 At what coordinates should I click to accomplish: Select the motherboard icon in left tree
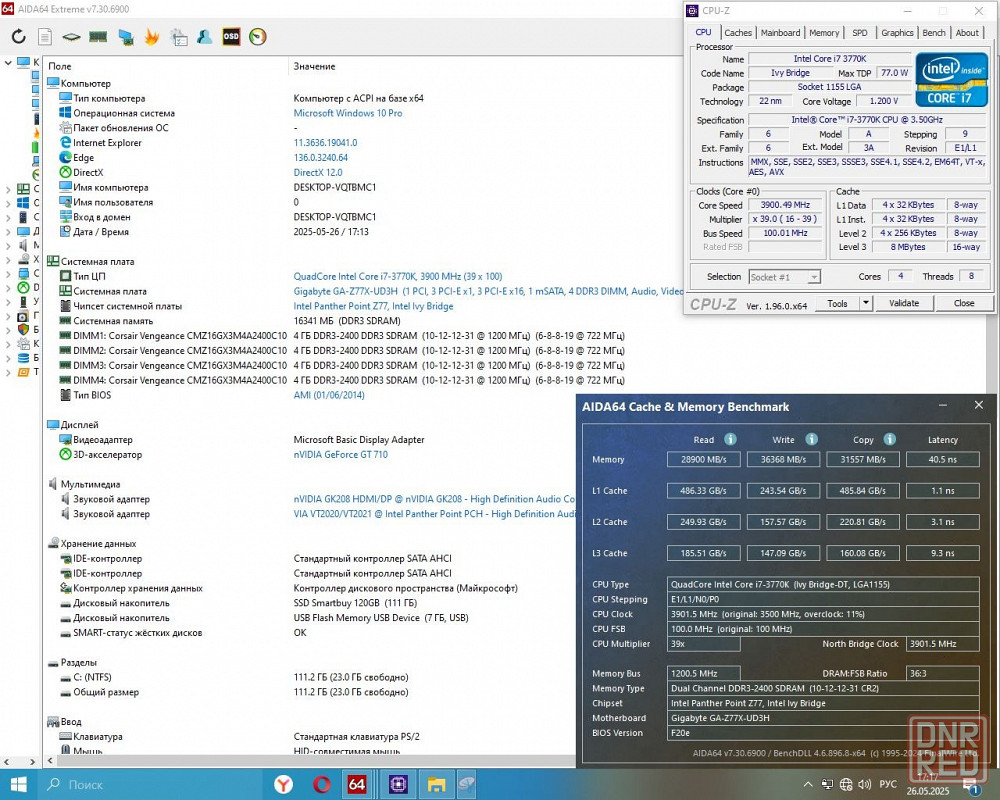pyautogui.click(x=23, y=189)
